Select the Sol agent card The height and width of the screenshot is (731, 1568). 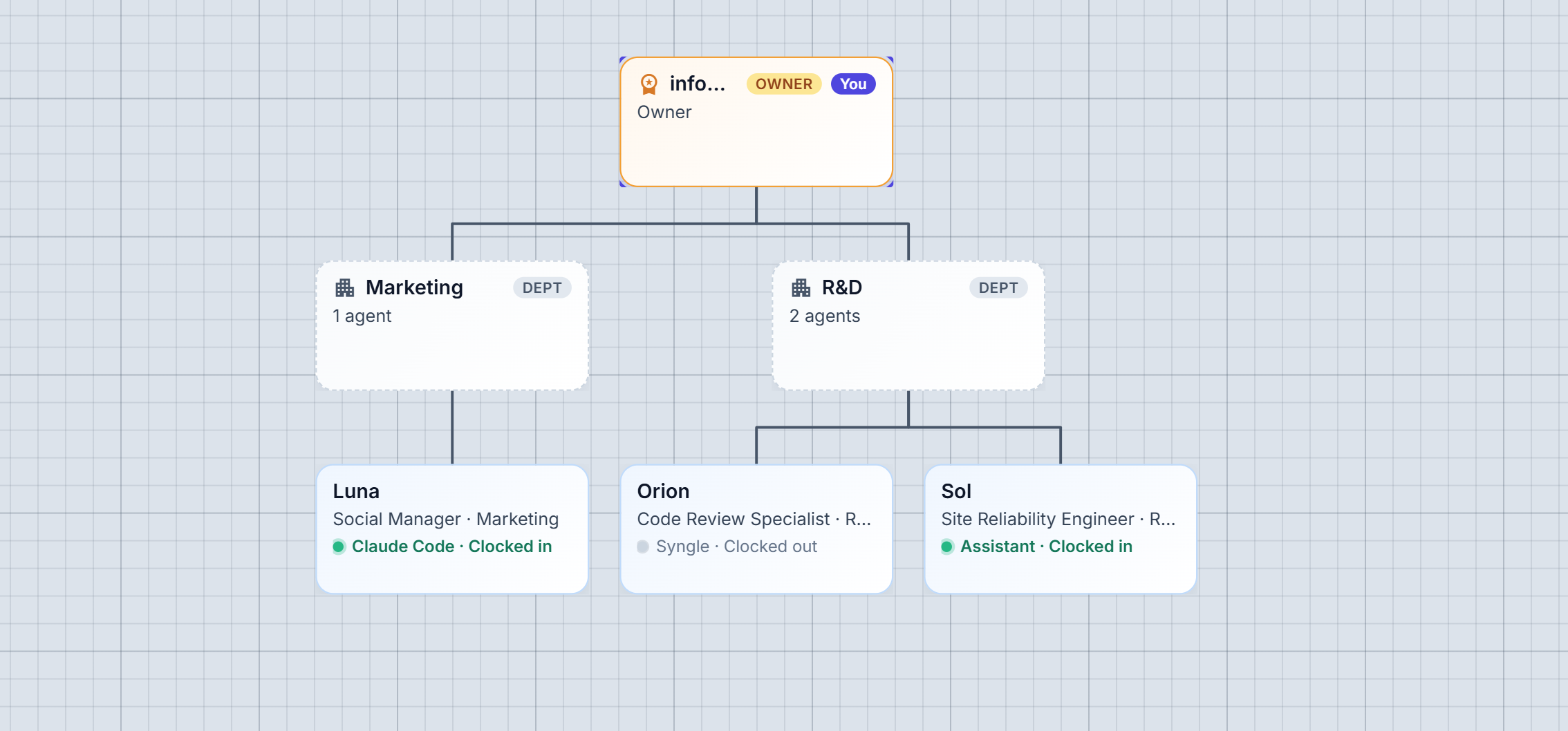pyautogui.click(x=1061, y=529)
